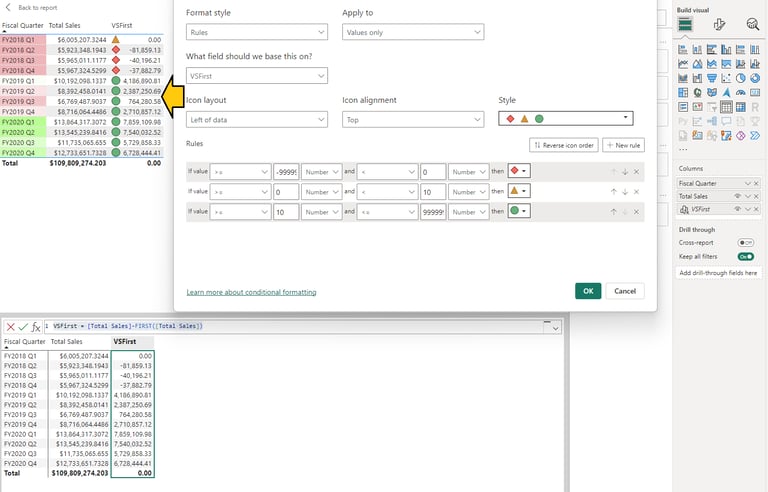Delete the second rule with its X
This screenshot has width=768, height=492.
pyautogui.click(x=636, y=192)
